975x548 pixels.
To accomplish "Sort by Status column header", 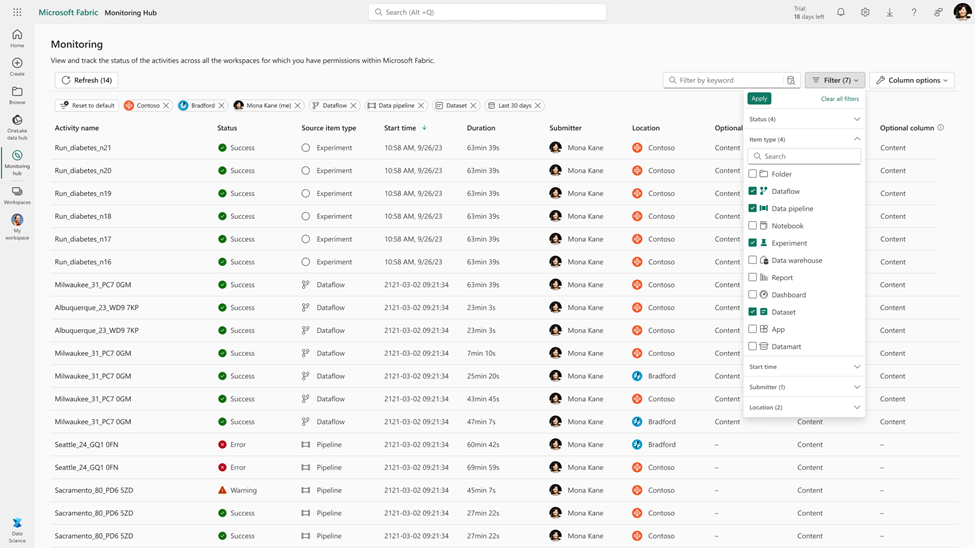I will point(227,128).
